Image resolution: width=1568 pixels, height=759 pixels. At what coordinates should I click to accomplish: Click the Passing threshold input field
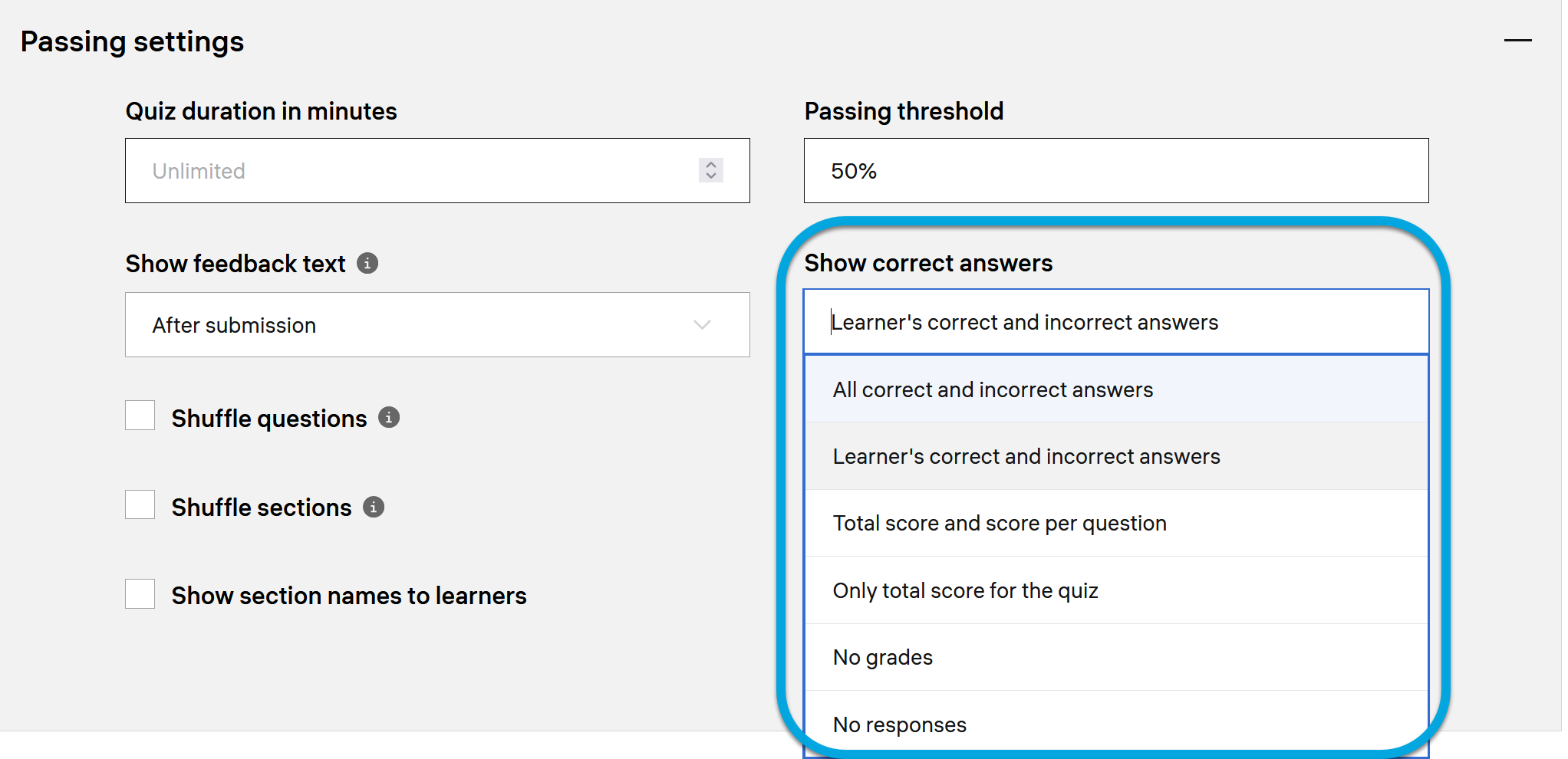point(1115,171)
